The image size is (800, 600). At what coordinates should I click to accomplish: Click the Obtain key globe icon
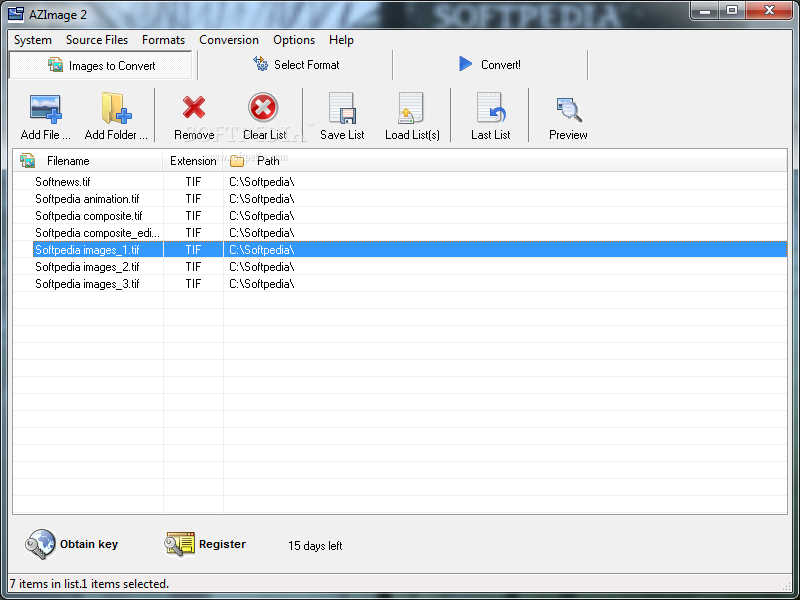click(x=40, y=544)
